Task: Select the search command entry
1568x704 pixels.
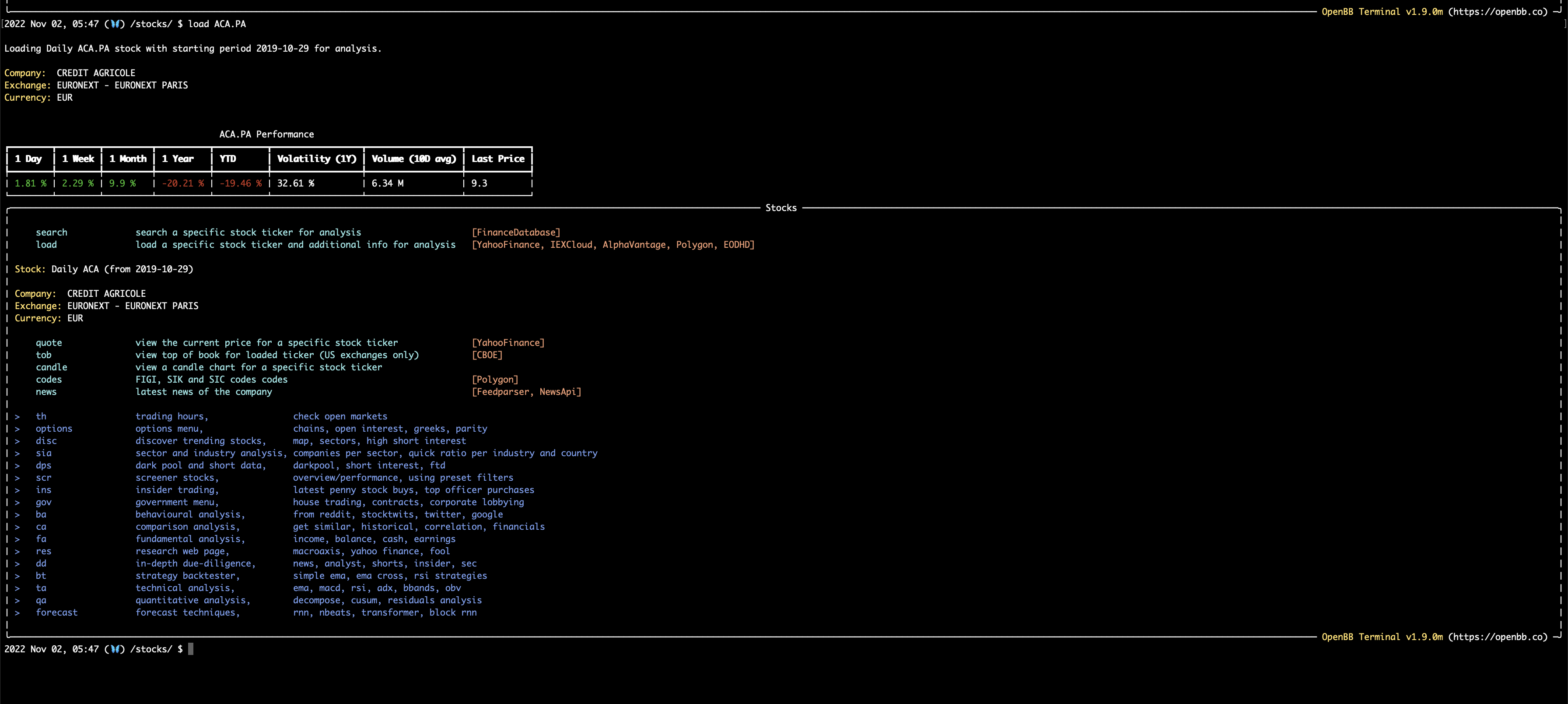Action: point(52,232)
